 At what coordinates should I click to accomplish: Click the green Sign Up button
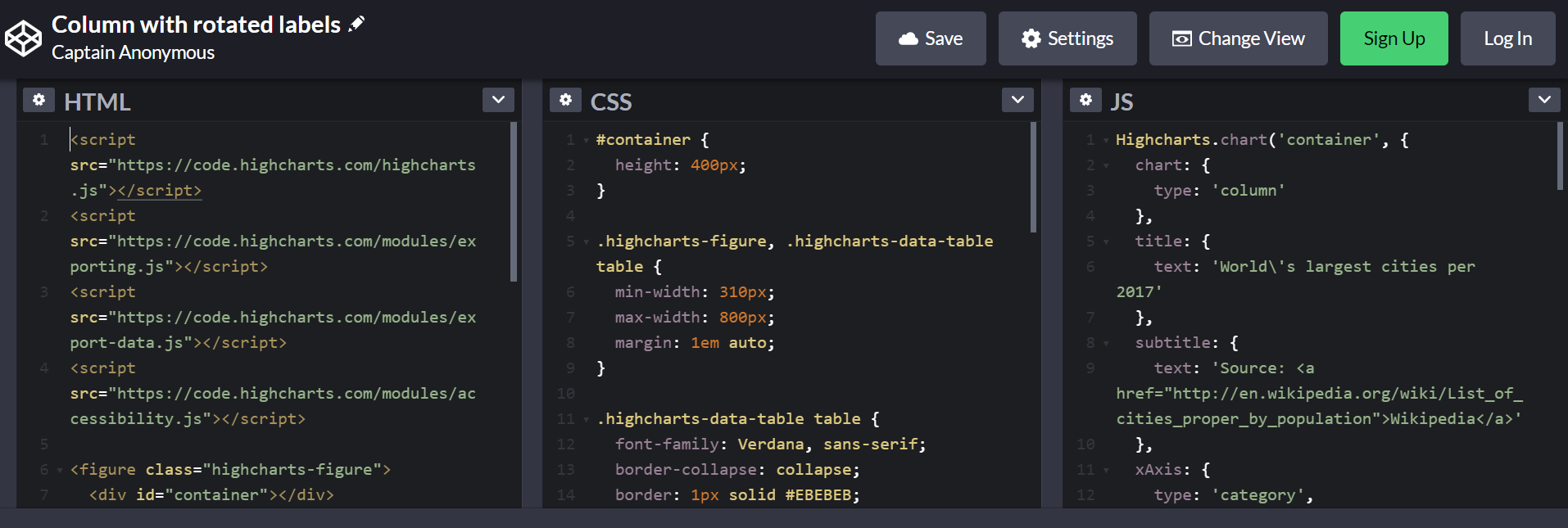1394,38
